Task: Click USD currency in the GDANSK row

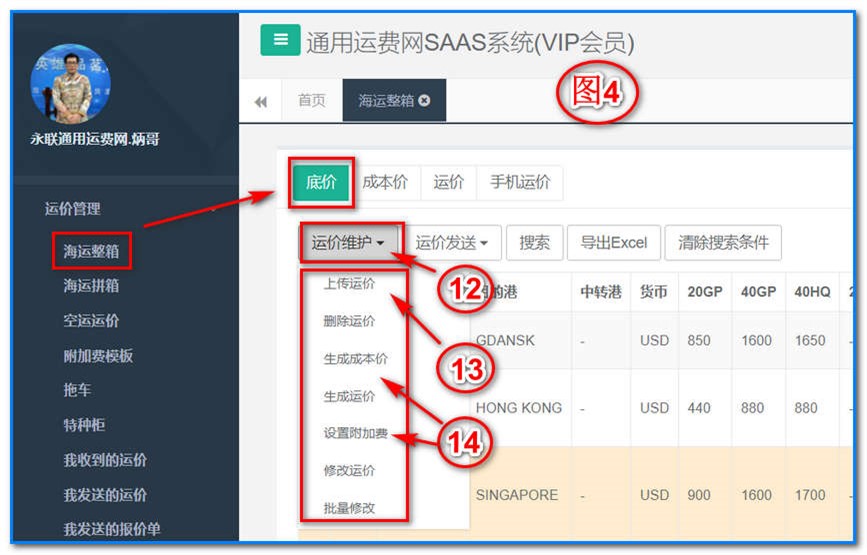Action: (654, 341)
